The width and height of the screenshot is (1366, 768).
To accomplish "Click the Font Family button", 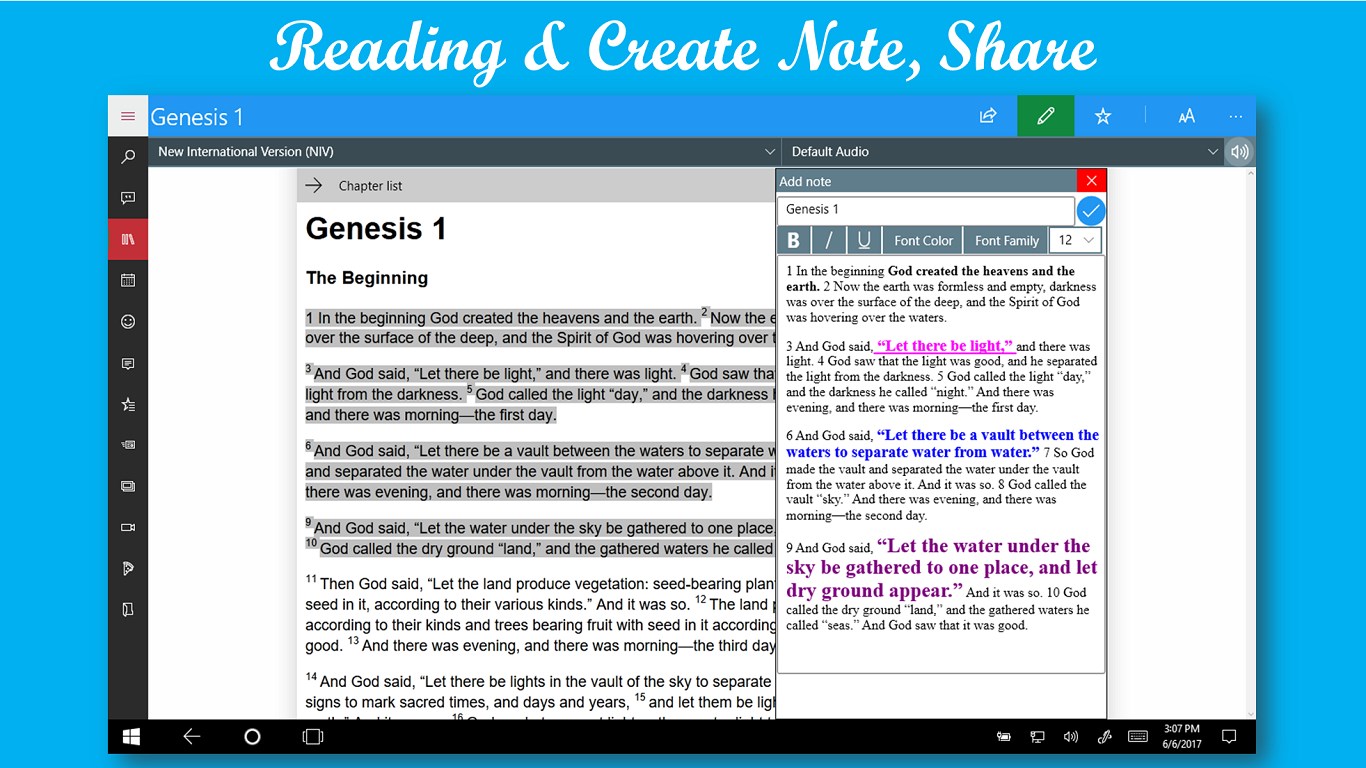I will (x=1006, y=240).
